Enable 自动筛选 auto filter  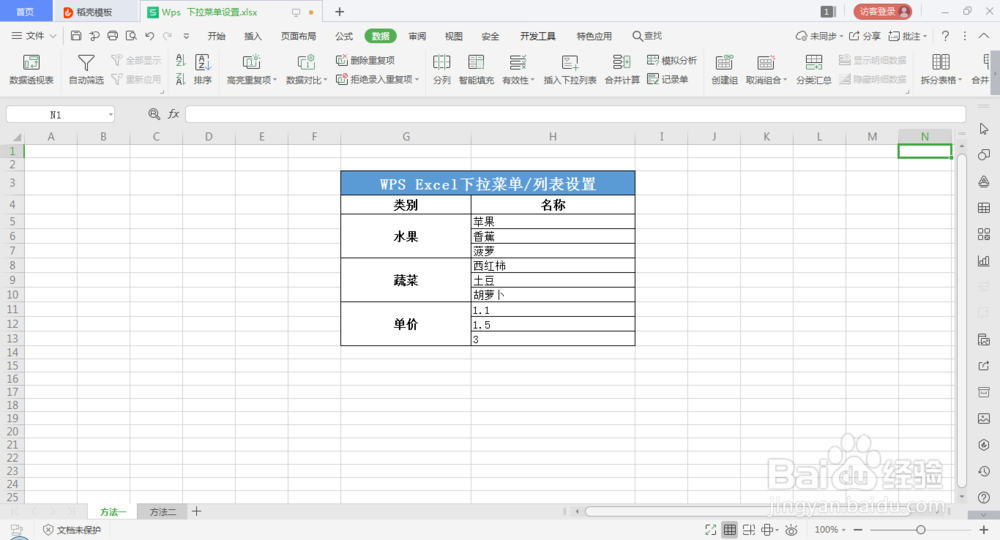click(x=86, y=69)
